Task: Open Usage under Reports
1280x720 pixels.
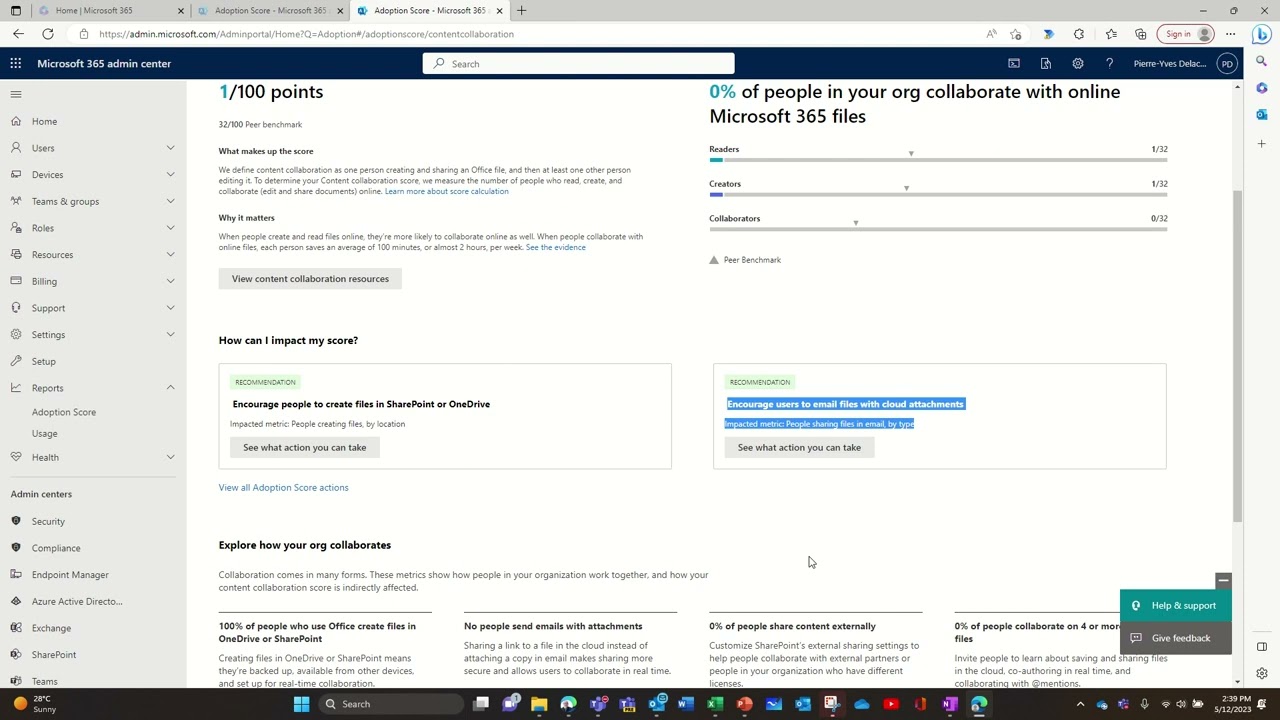Action: point(44,433)
